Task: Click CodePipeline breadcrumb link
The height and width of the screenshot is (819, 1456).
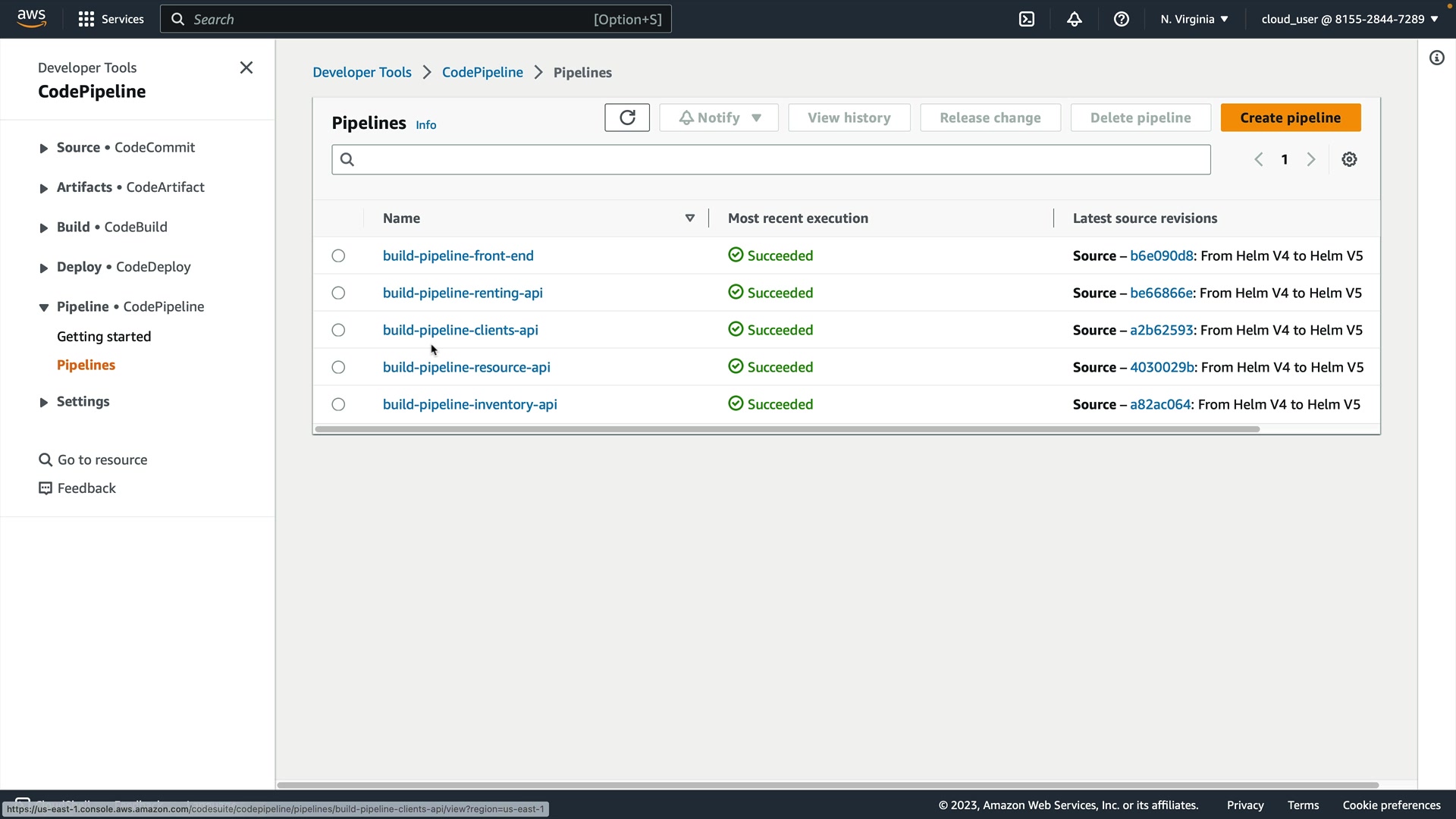Action: tap(482, 72)
